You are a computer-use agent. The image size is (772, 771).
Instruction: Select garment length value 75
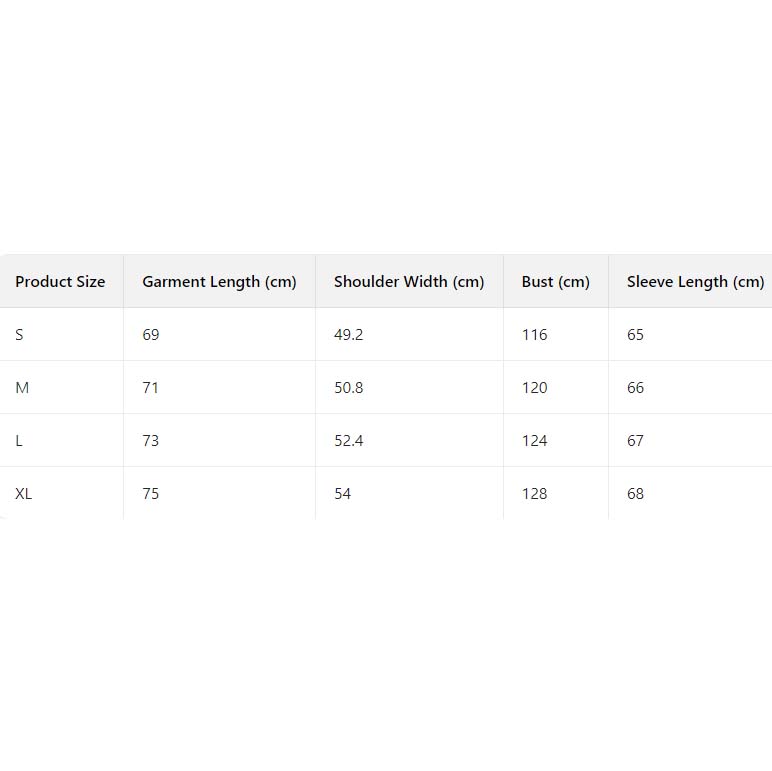click(x=151, y=494)
